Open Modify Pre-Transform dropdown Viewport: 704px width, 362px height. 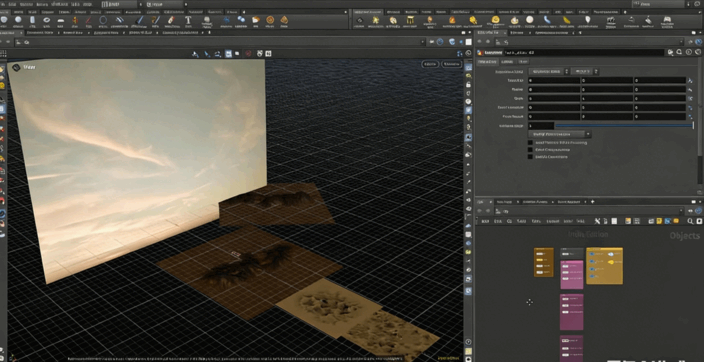point(559,134)
